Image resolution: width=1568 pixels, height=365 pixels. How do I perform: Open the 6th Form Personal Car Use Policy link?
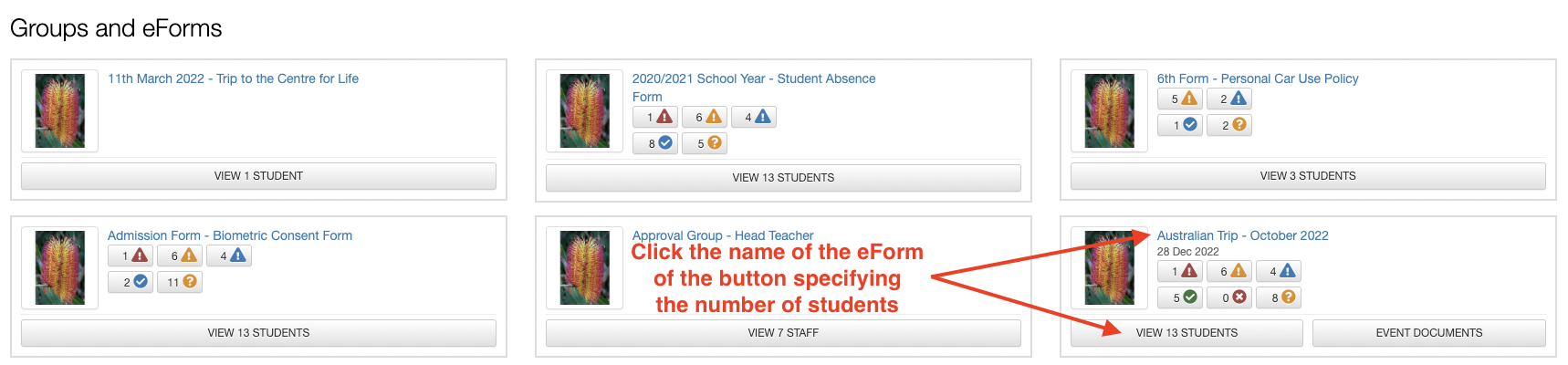tap(1257, 78)
